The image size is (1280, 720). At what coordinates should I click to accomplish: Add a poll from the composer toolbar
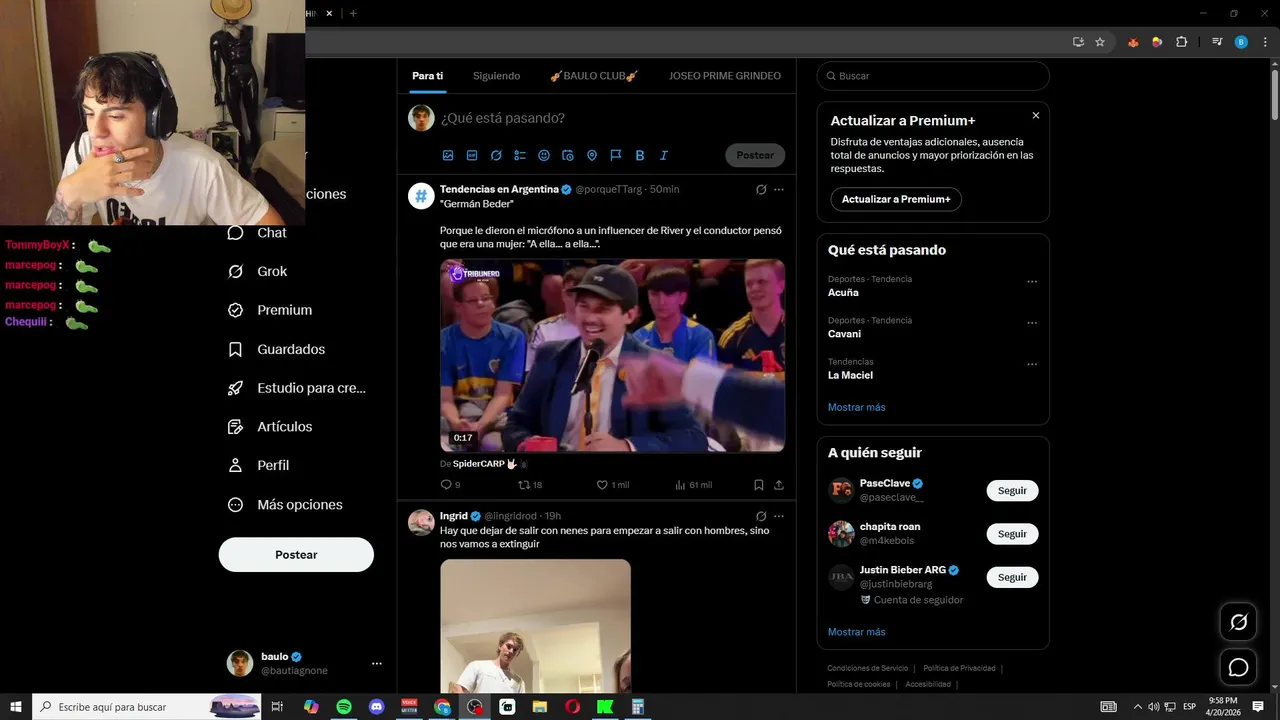[x=520, y=155]
